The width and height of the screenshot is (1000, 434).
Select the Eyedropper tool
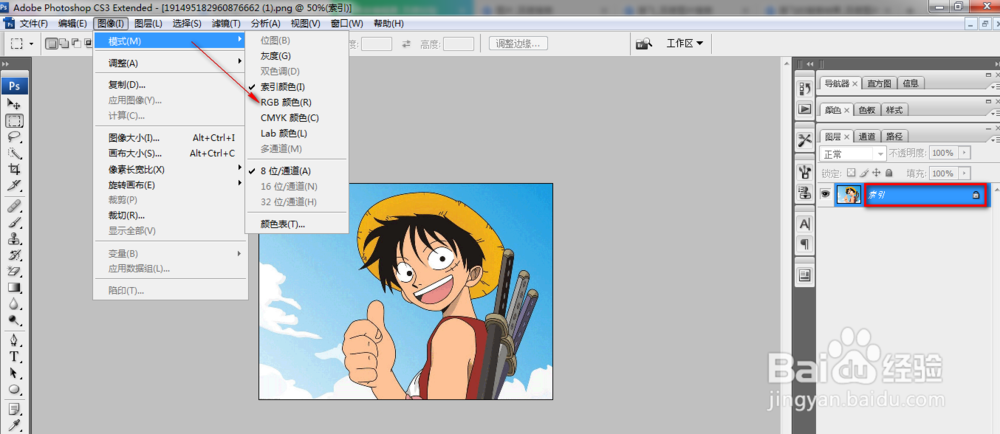tap(15, 425)
